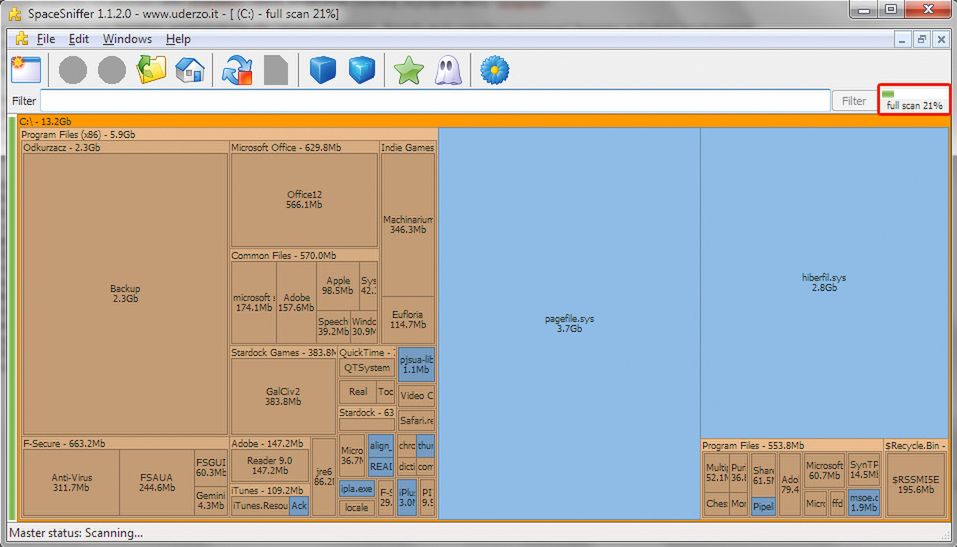Start a new master scan with the refresh icon
The width and height of the screenshot is (957, 547).
[237, 70]
